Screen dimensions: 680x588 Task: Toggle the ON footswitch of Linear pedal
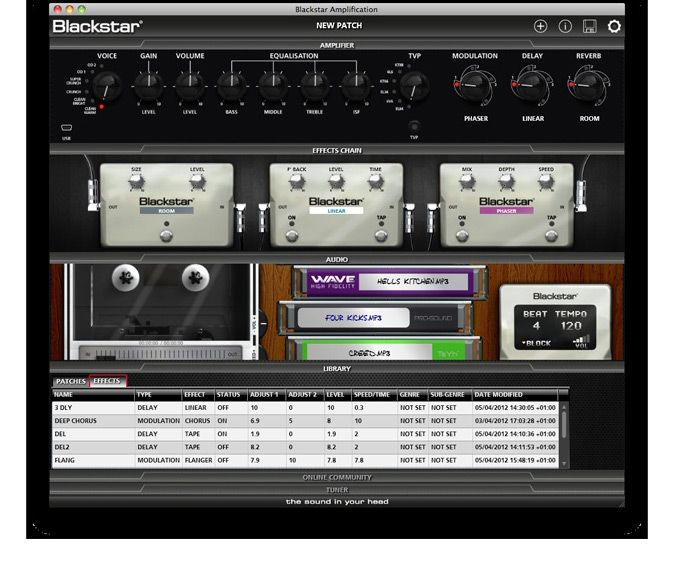(292, 236)
